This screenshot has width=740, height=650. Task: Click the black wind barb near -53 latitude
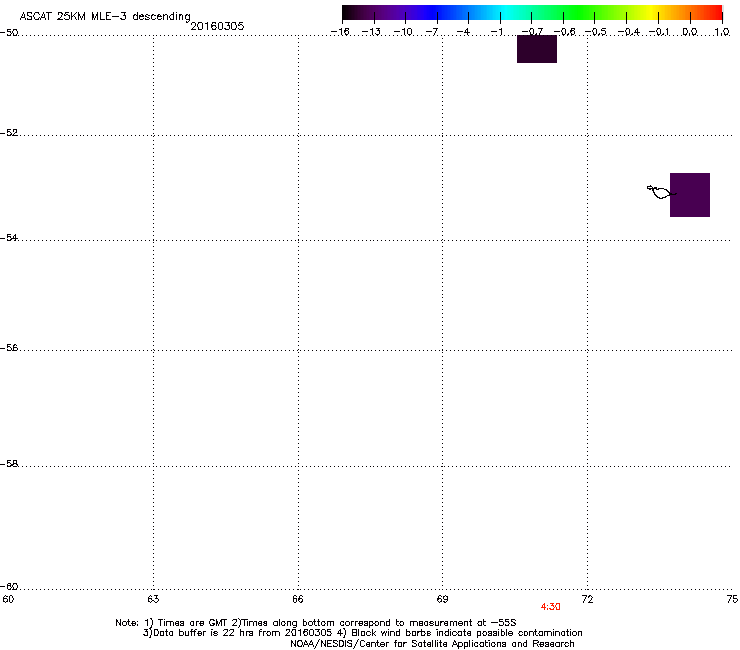point(661,192)
